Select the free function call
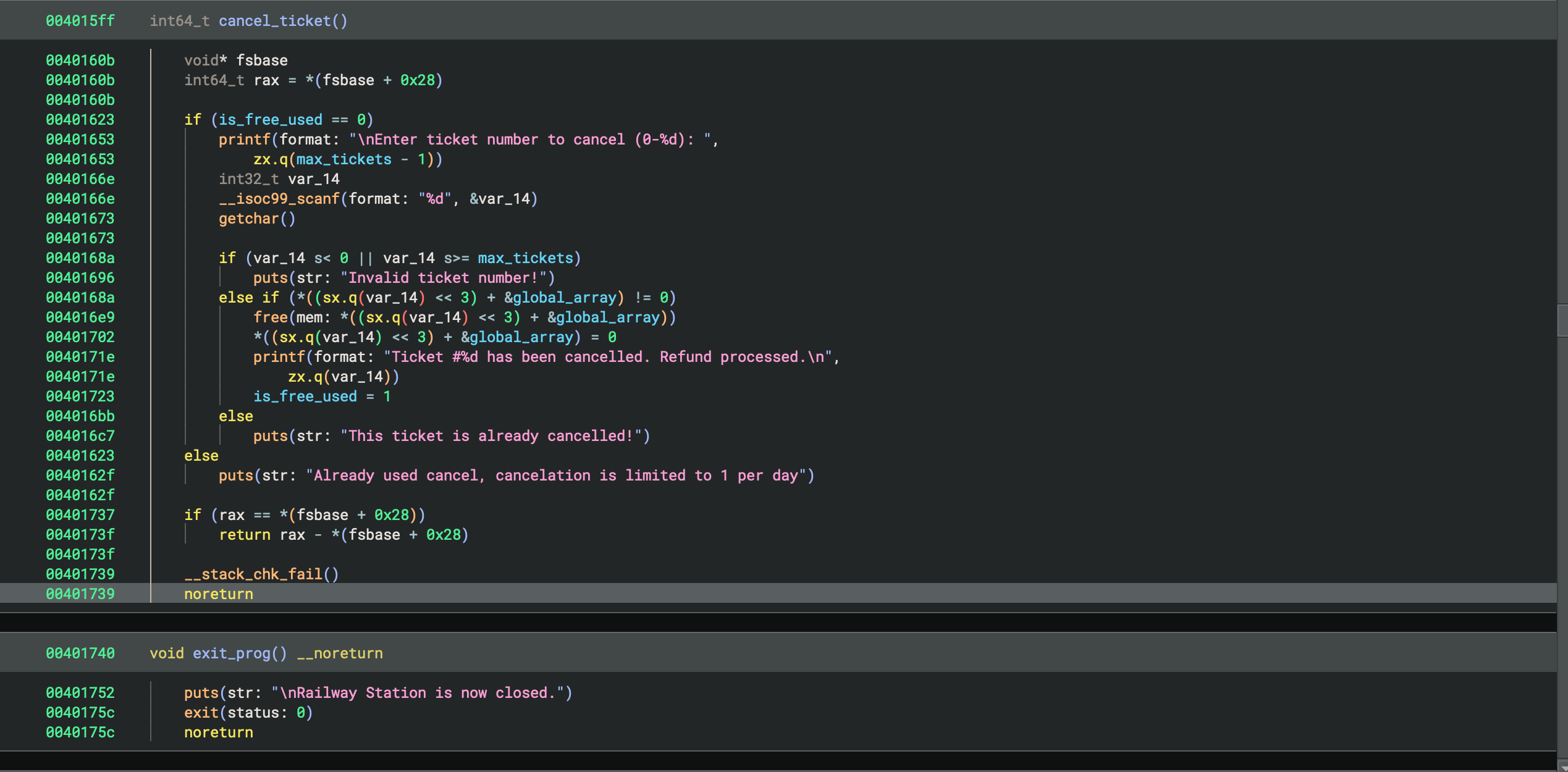This screenshot has width=1568, height=772. coord(270,317)
